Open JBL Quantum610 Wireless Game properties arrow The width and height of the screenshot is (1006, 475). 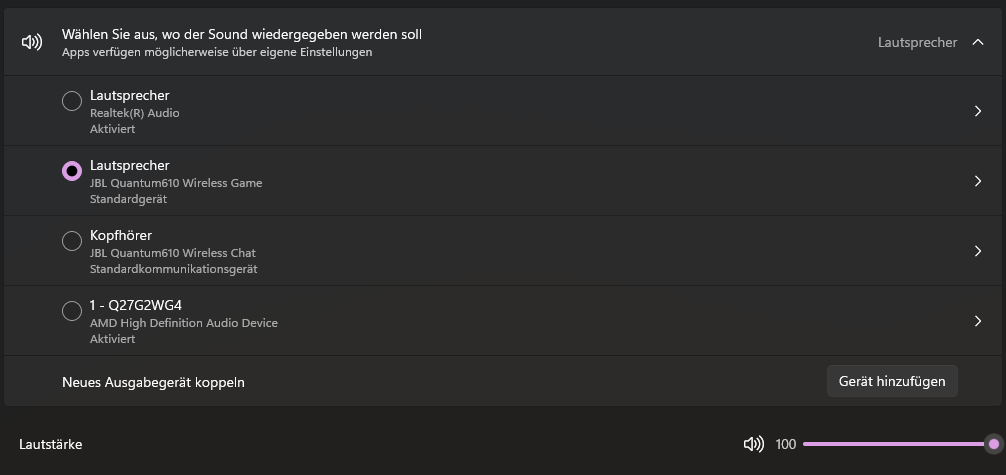coord(978,181)
